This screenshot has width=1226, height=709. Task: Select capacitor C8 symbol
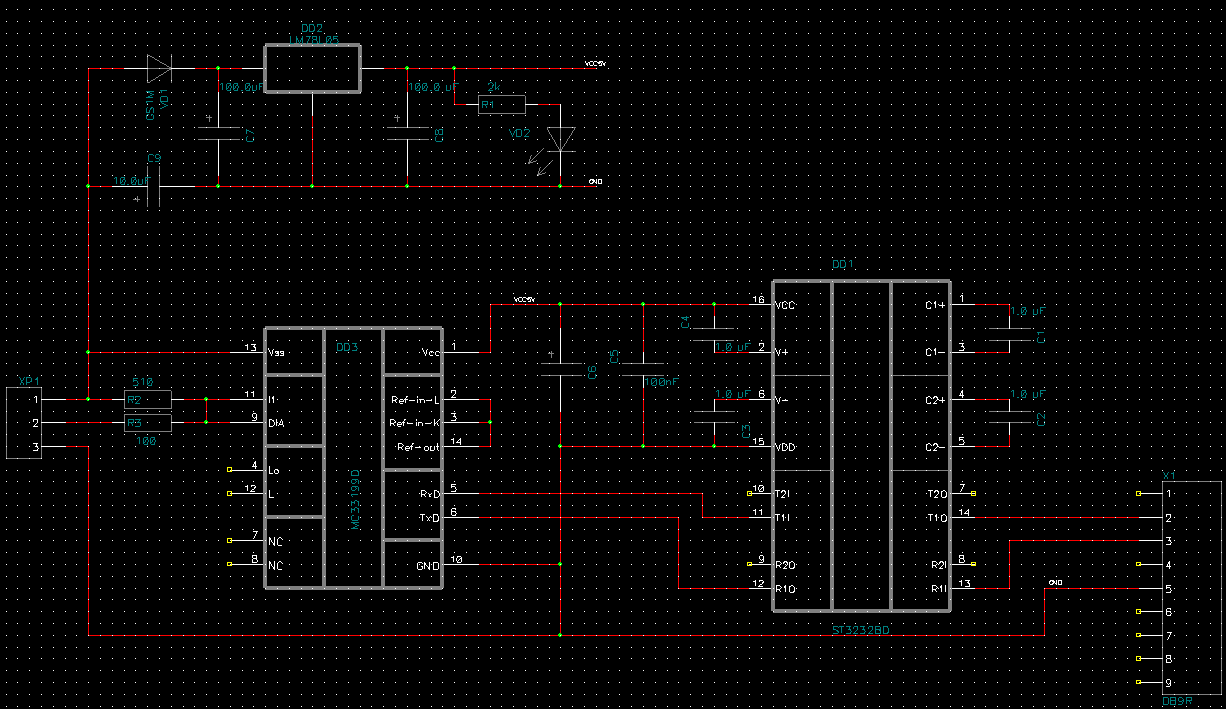408,134
